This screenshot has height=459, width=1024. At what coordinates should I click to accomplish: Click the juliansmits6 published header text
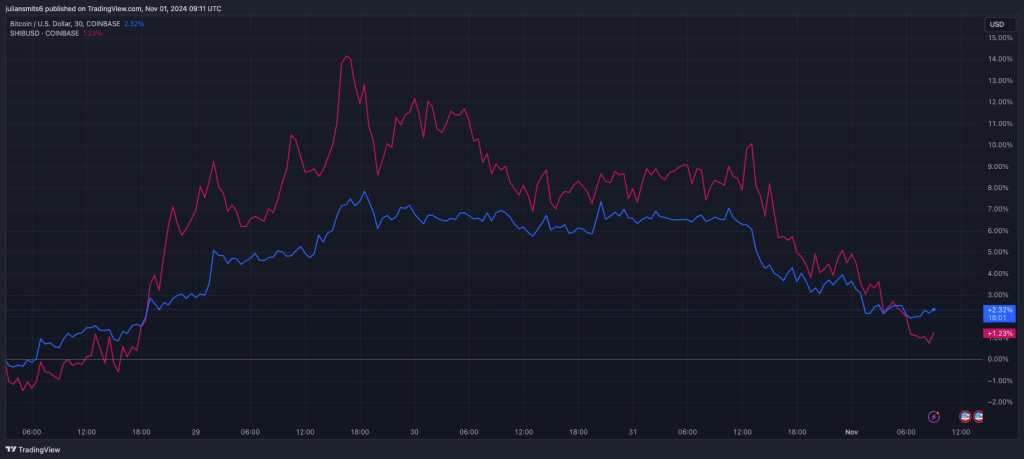tap(113, 8)
